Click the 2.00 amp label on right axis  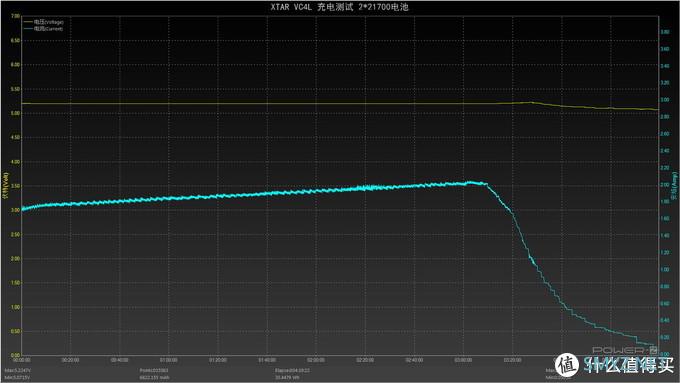[x=665, y=185]
